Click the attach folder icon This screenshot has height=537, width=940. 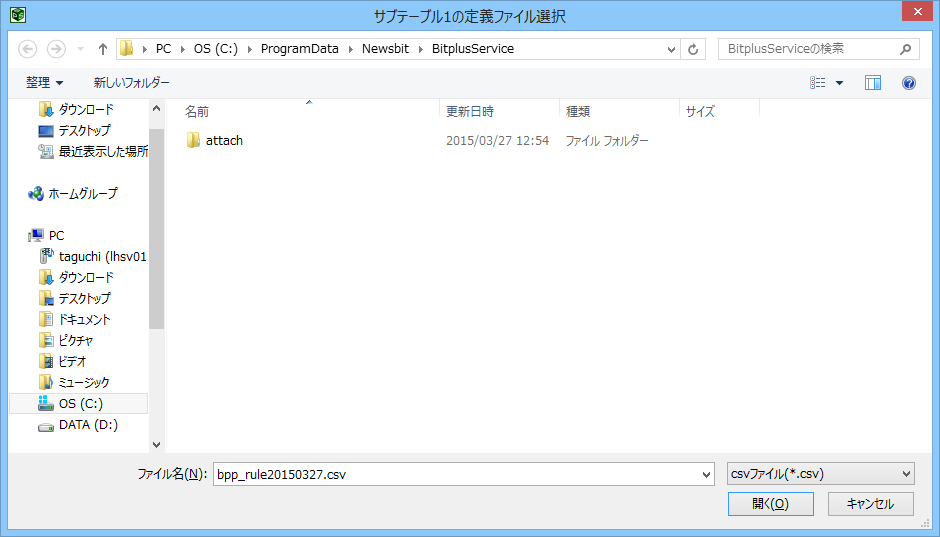tap(193, 140)
